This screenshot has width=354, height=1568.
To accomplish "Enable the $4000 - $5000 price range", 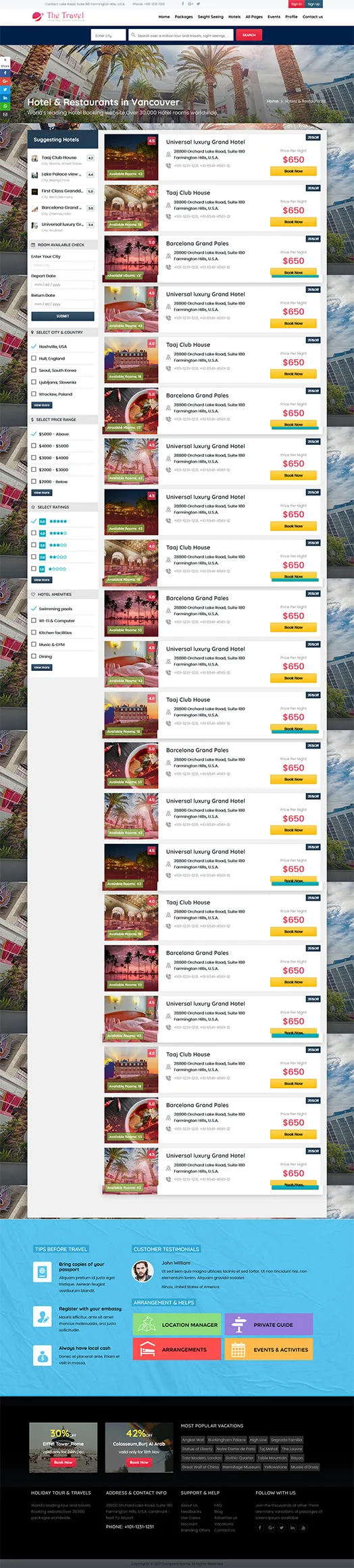I will (34, 446).
